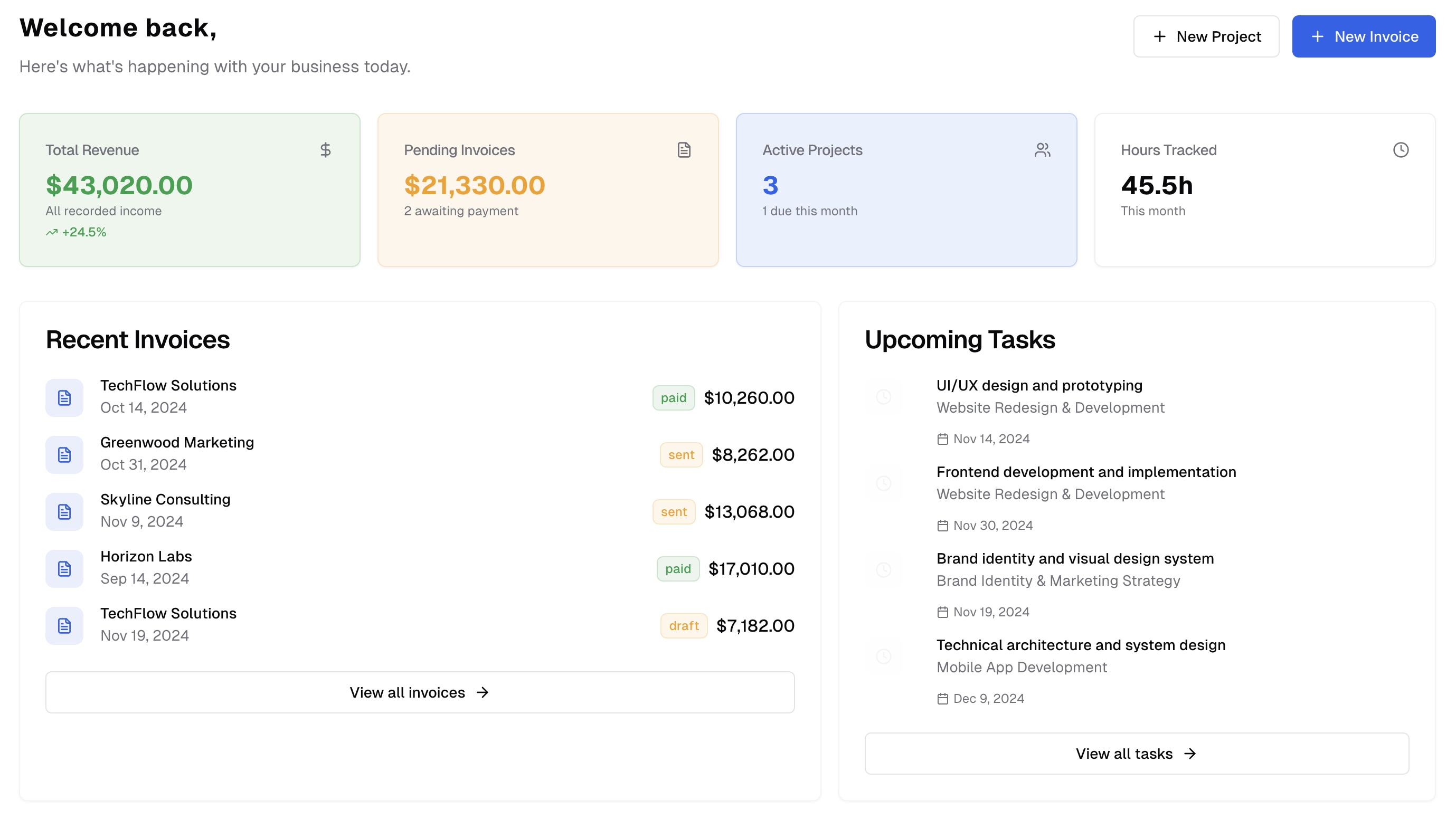Image resolution: width=1456 pixels, height=819 pixels.
Task: Click clock icon beside UI/UX design task
Action: tap(883, 396)
